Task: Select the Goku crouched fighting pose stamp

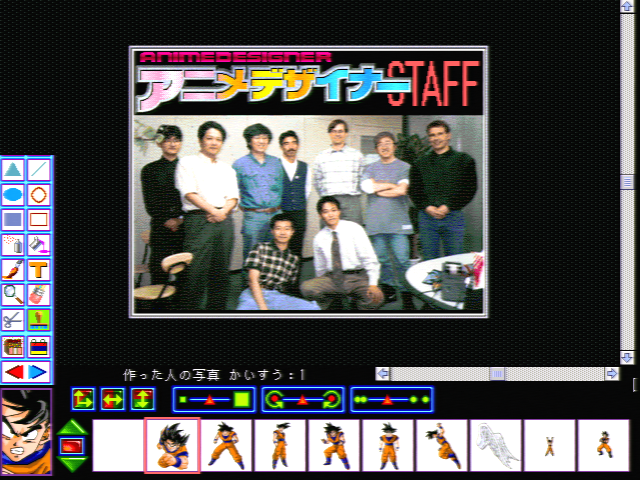Action: (x=334, y=445)
